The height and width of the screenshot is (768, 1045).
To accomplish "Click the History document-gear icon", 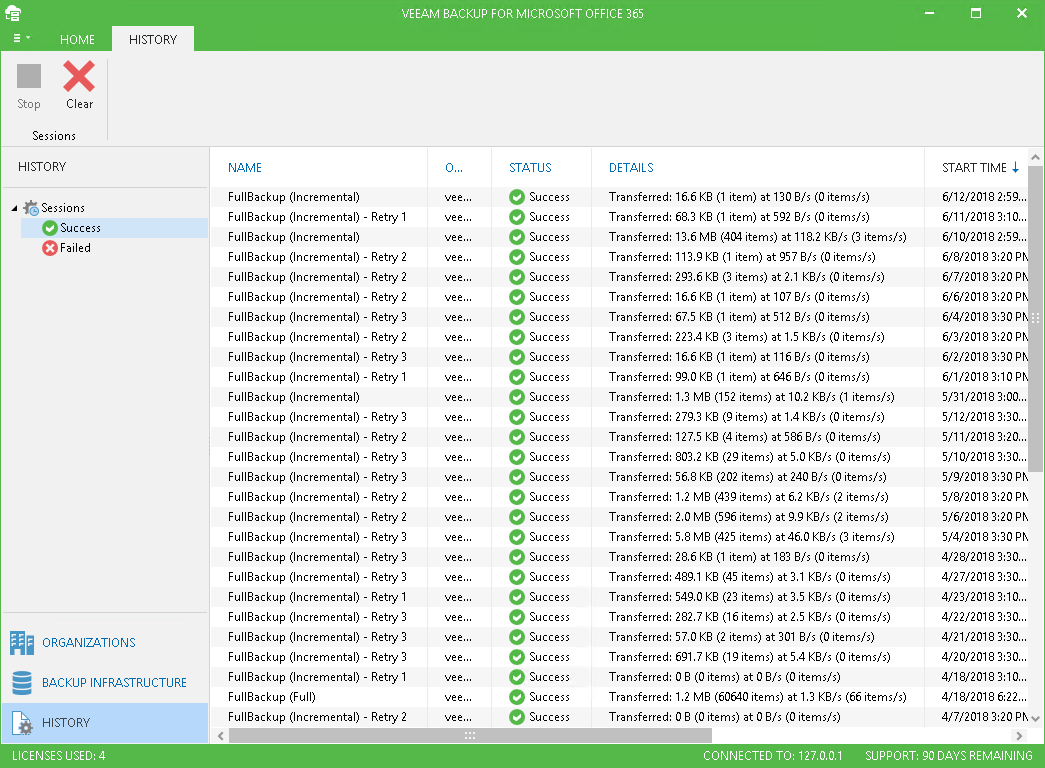I will [22, 723].
